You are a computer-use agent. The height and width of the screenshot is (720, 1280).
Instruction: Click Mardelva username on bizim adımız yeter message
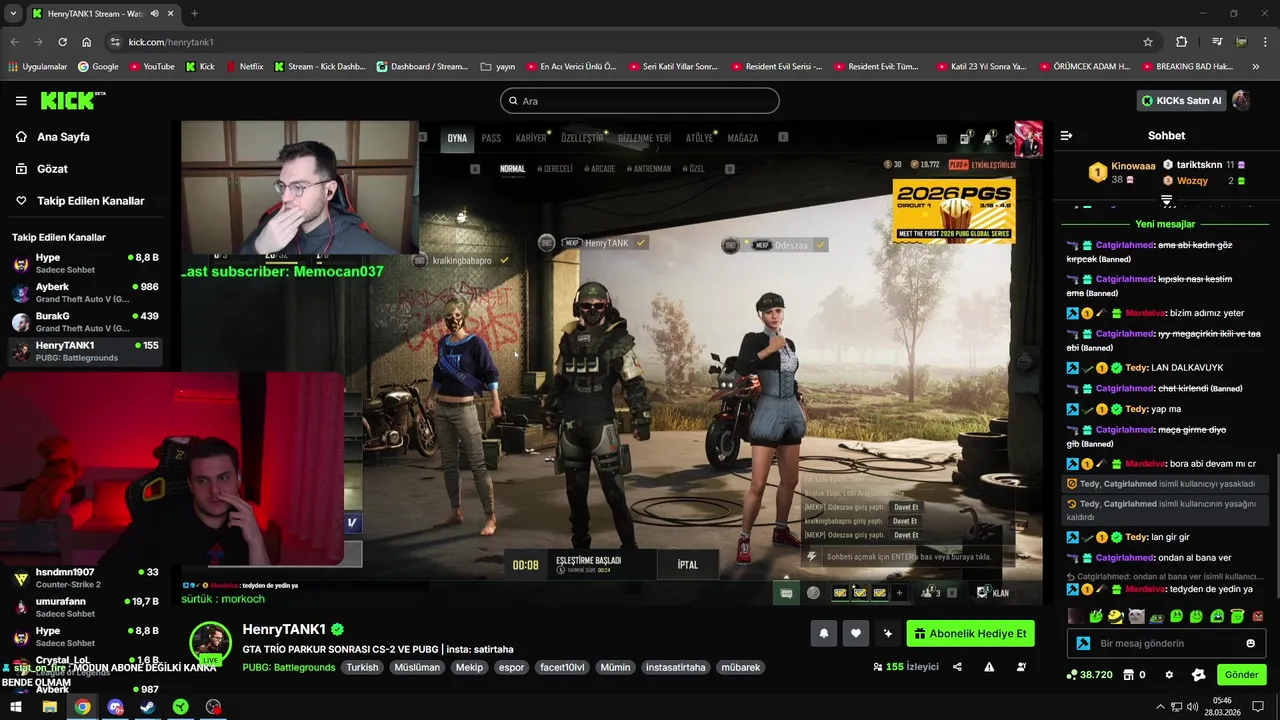1145,313
